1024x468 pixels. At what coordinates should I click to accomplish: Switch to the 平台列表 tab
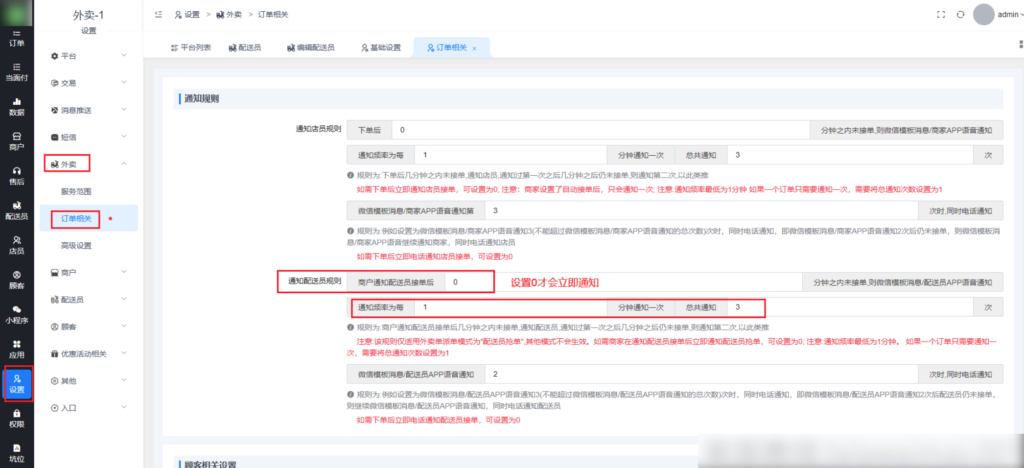pyautogui.click(x=190, y=48)
